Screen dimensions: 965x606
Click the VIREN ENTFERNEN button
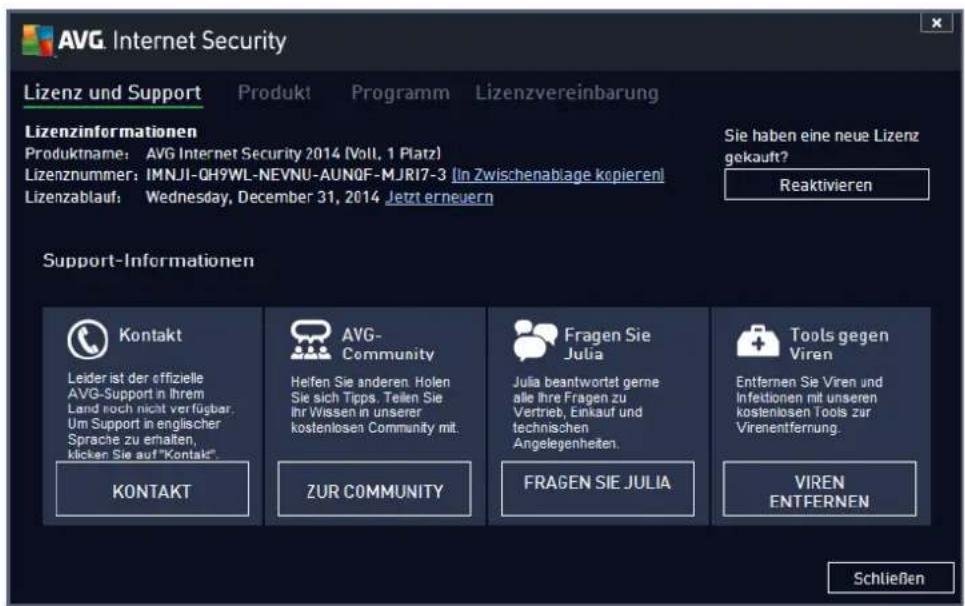click(x=819, y=489)
